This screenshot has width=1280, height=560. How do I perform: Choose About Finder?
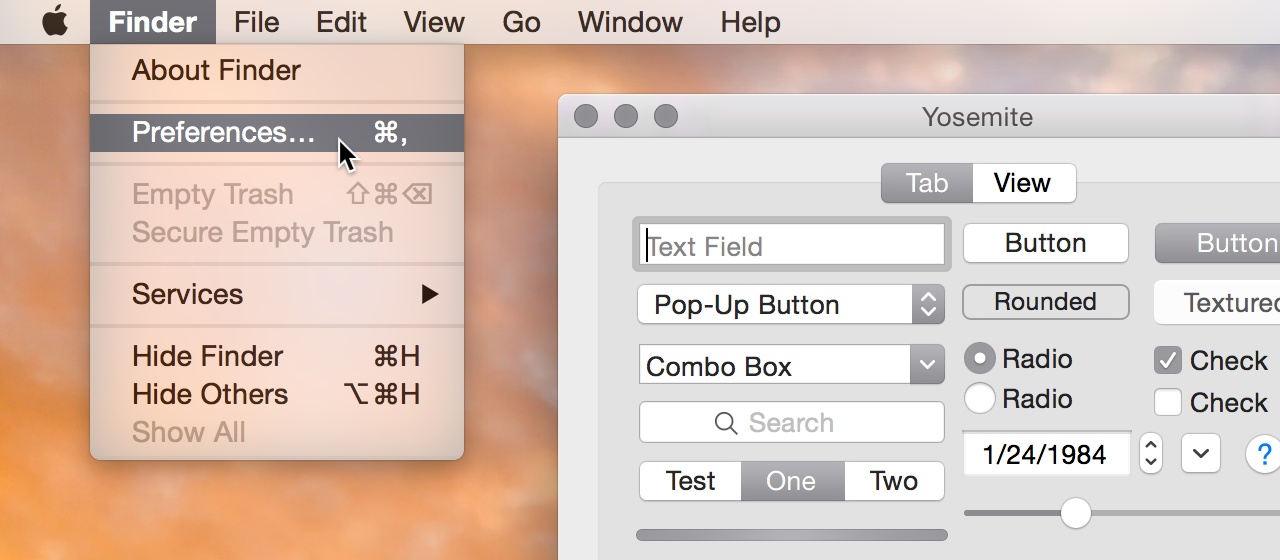[x=277, y=71]
